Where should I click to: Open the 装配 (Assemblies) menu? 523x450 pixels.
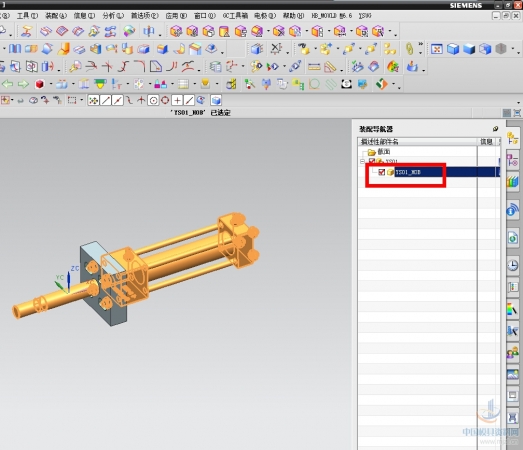56,16
